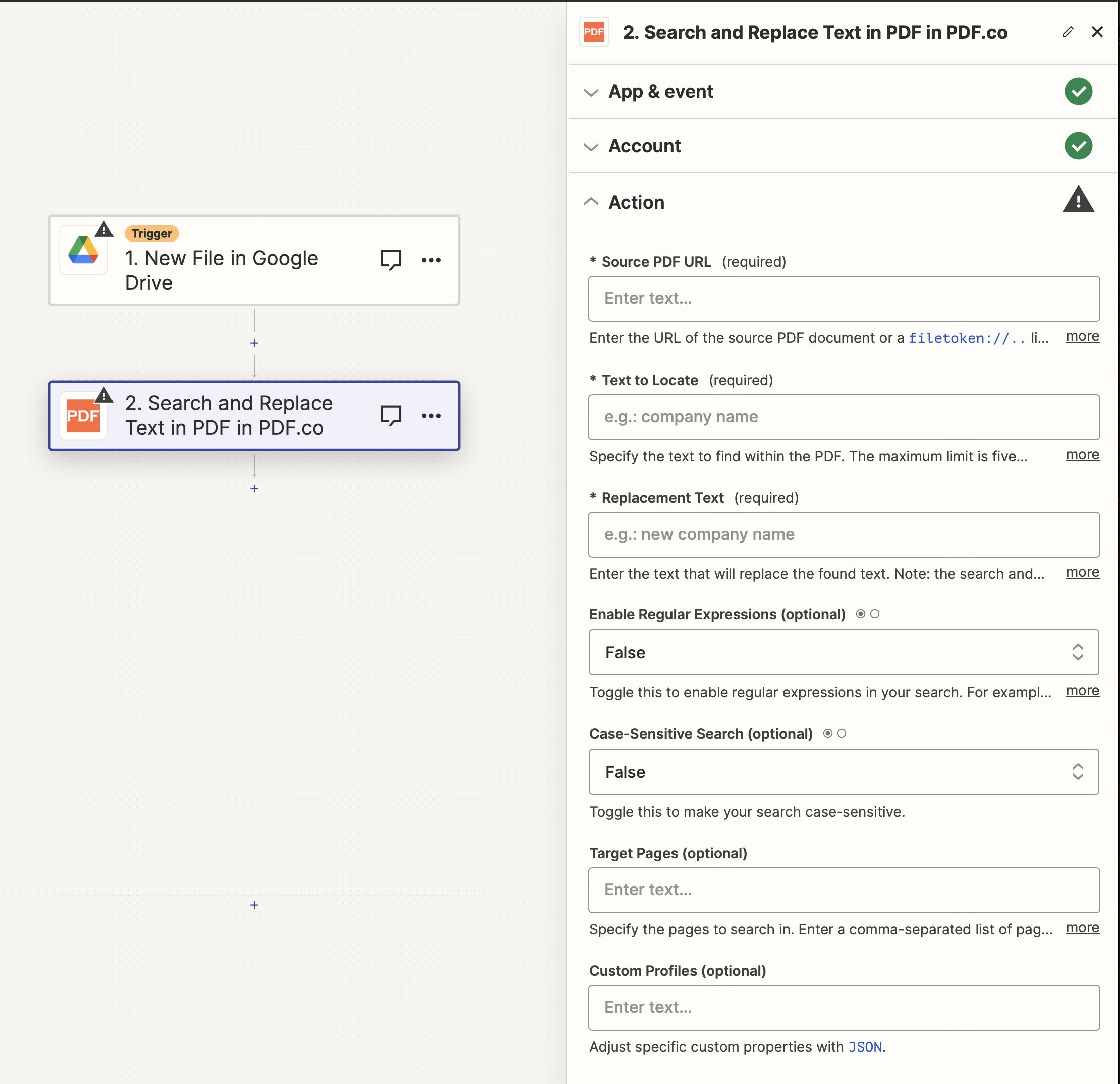1120x1084 pixels.
Task: Click inside the Source PDF URL field
Action: (843, 298)
